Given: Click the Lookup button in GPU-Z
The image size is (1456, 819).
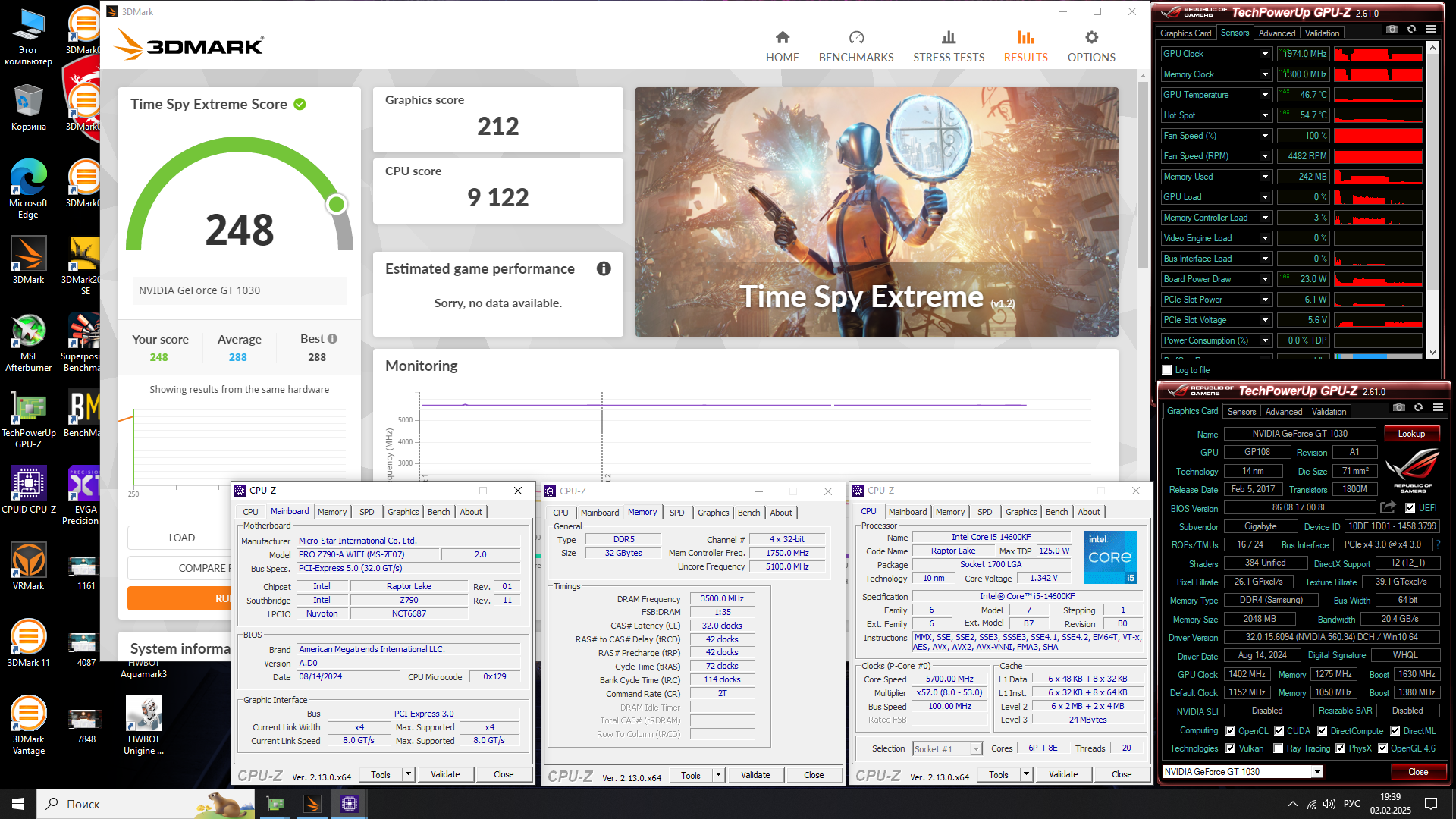Looking at the screenshot, I should [x=1411, y=434].
